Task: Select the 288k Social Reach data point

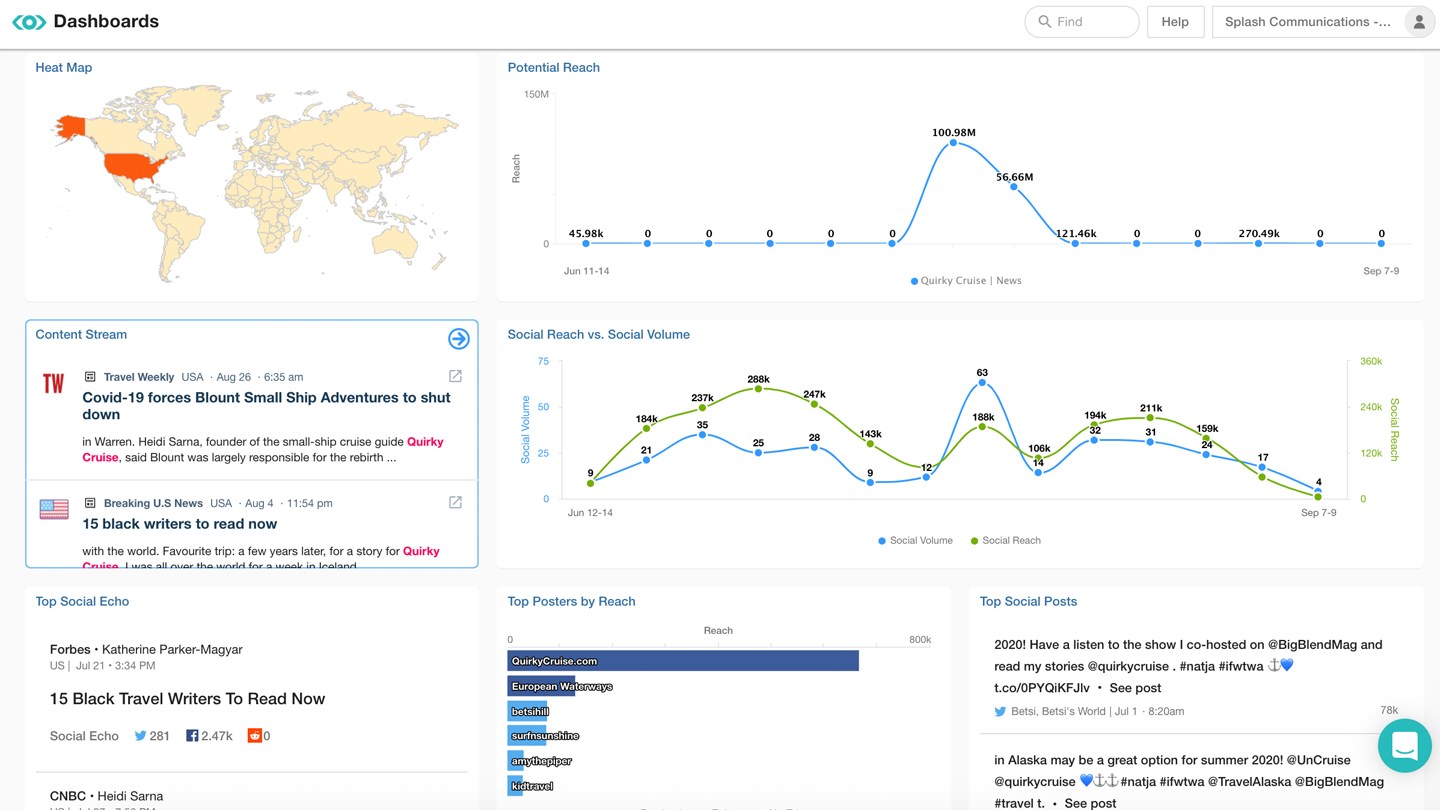Action: point(758,389)
